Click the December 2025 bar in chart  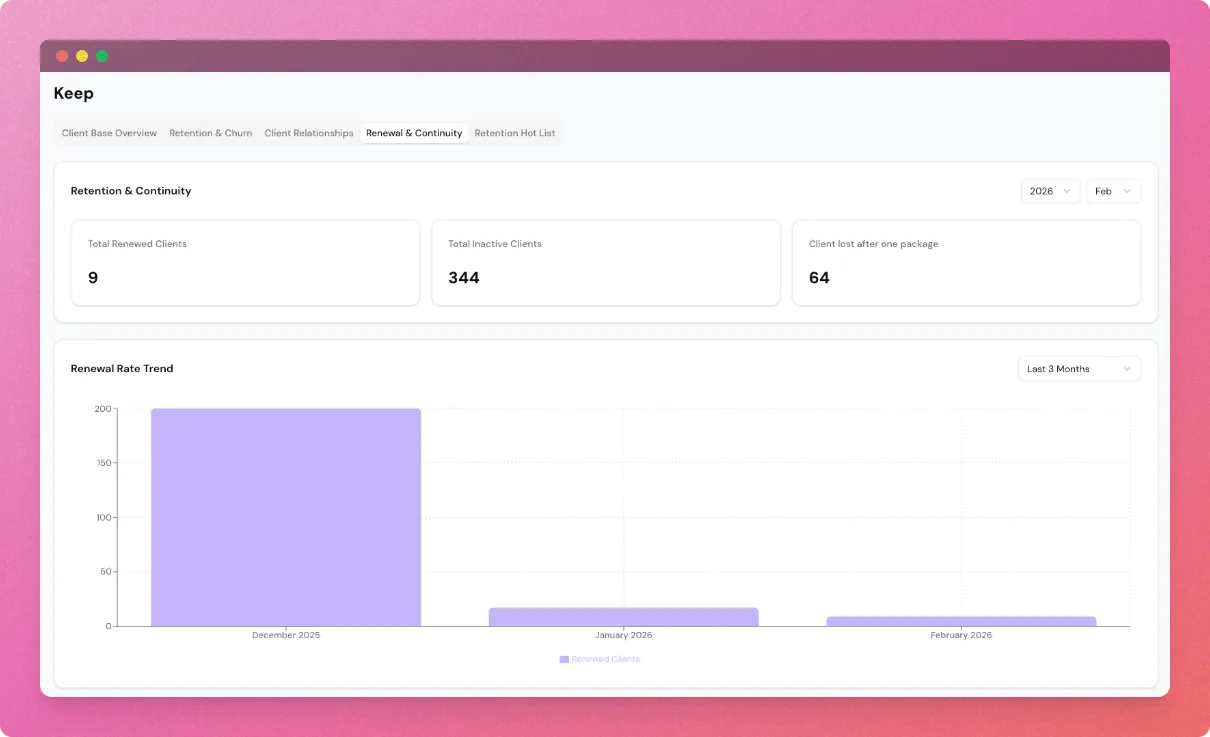[286, 517]
